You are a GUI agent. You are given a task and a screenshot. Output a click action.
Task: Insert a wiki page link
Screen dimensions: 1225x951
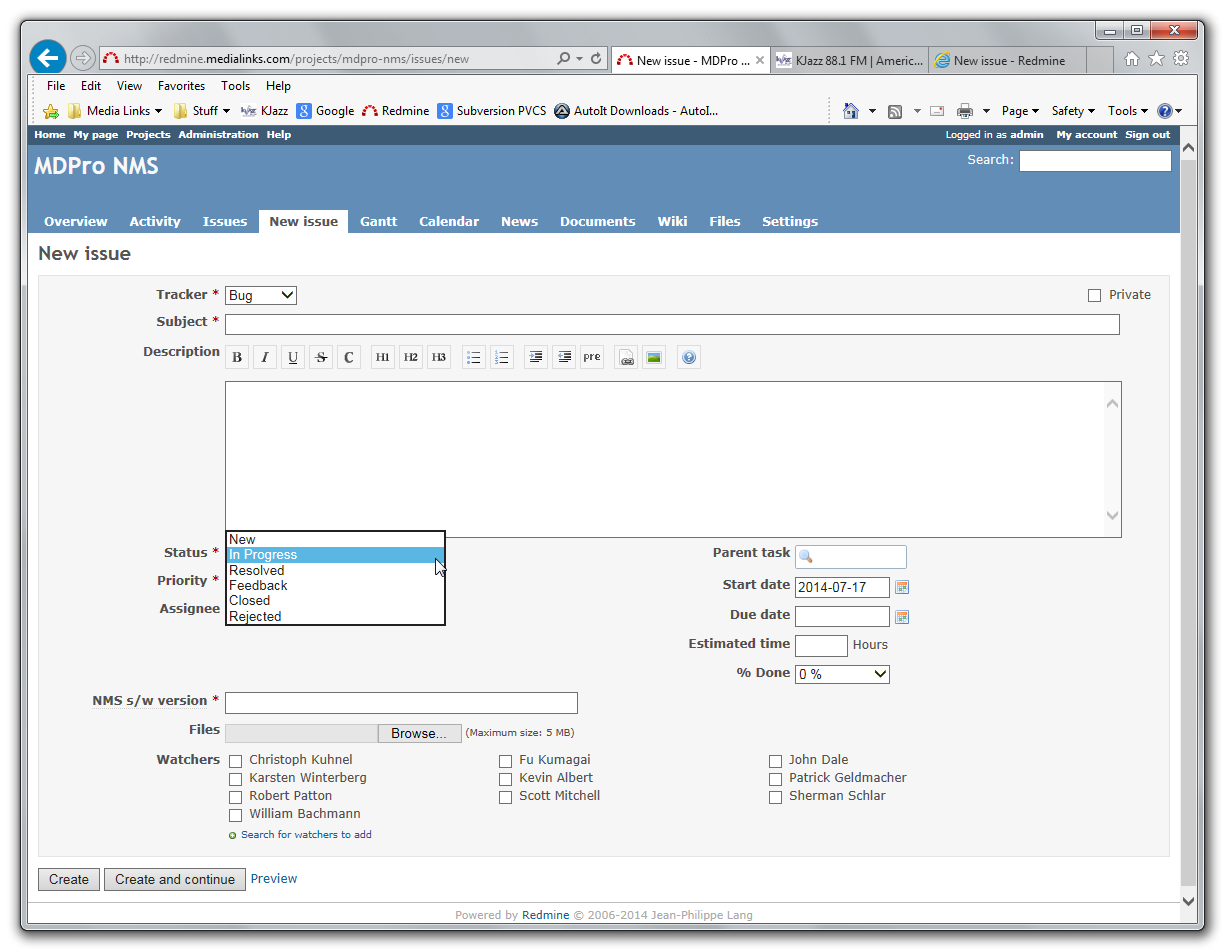click(x=627, y=357)
